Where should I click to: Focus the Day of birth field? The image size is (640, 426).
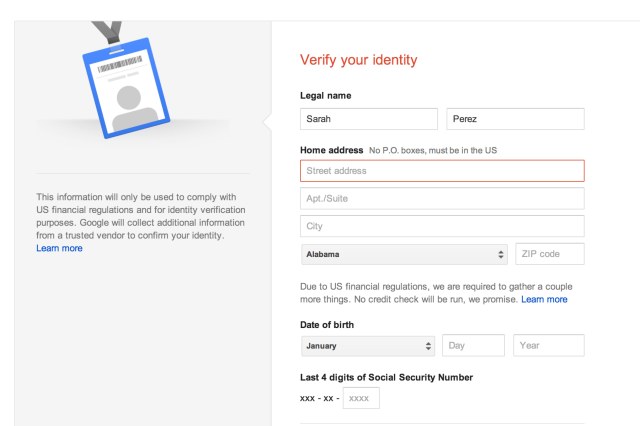click(x=473, y=346)
